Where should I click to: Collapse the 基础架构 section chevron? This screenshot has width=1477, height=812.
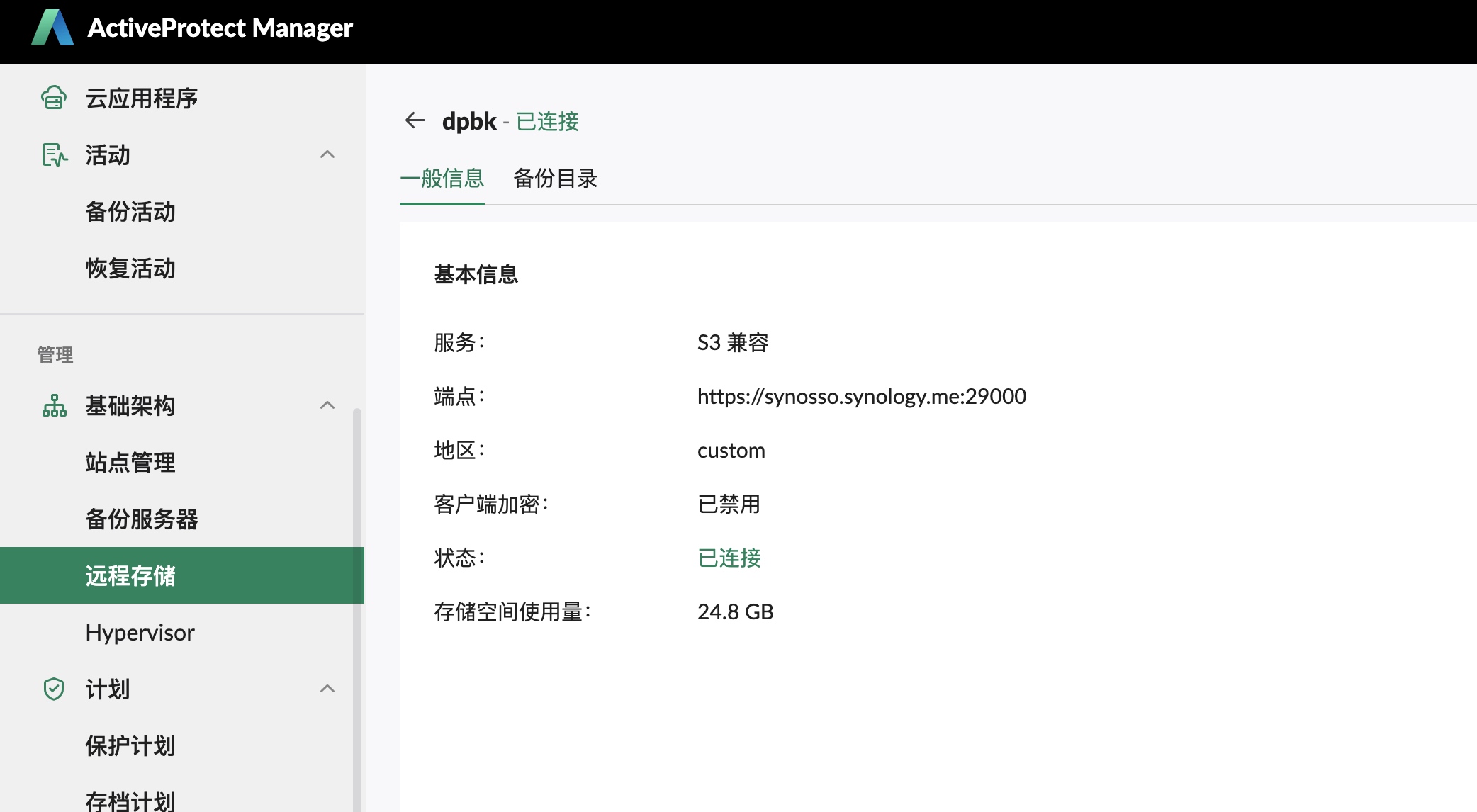click(x=327, y=405)
